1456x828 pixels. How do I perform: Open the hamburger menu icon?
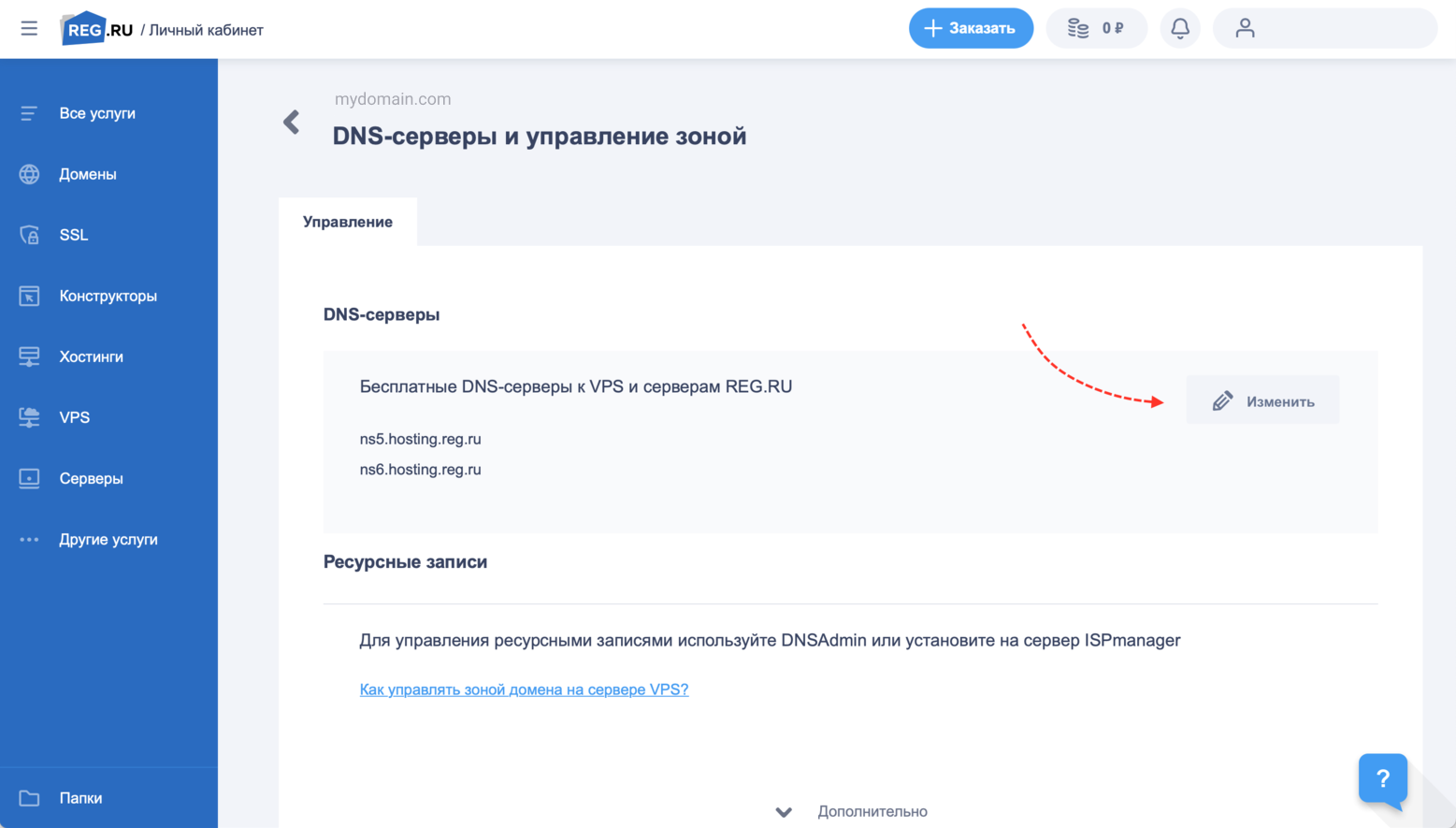pyautogui.click(x=29, y=29)
